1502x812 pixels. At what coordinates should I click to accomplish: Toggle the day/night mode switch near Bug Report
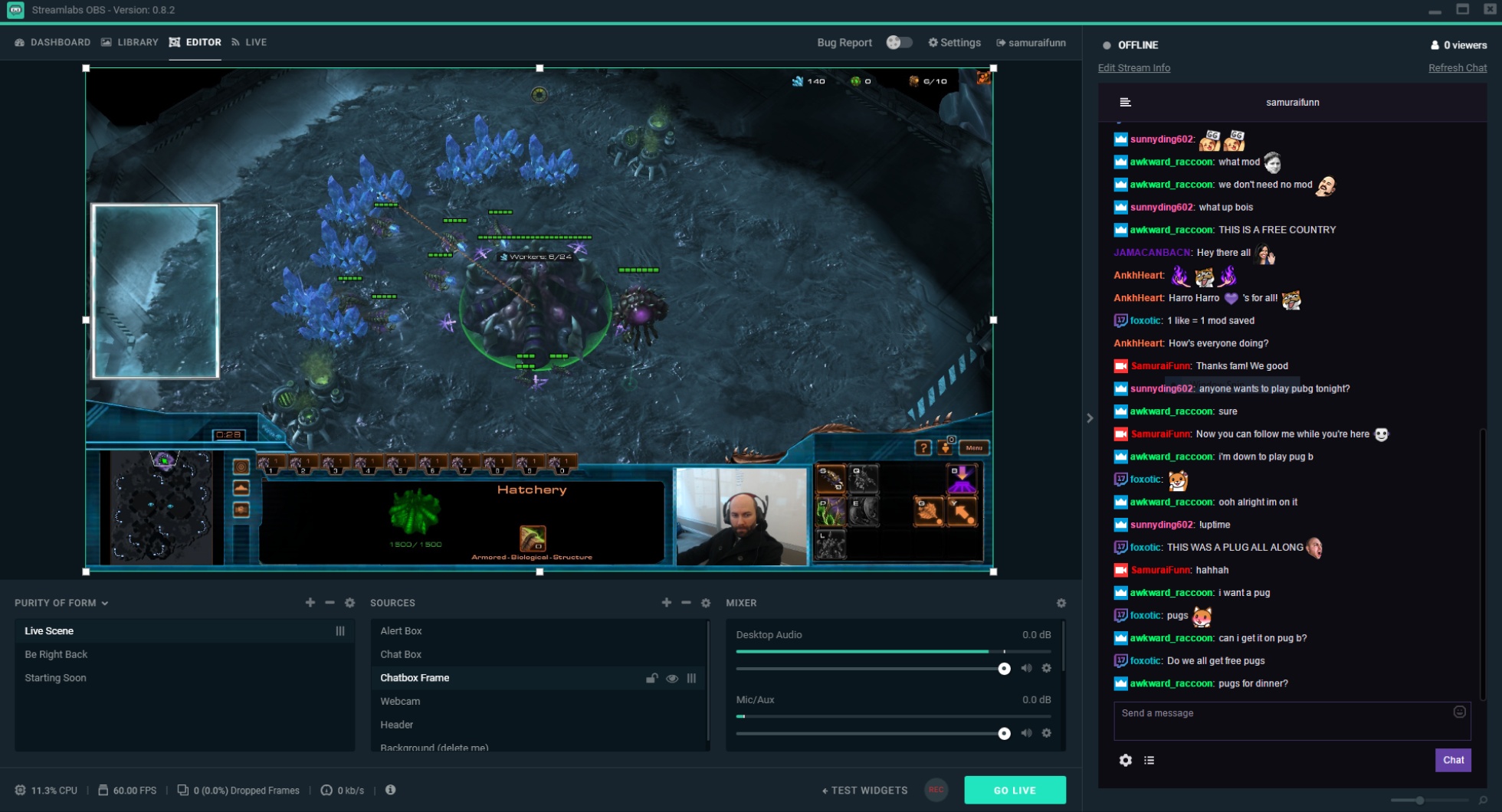(x=898, y=42)
